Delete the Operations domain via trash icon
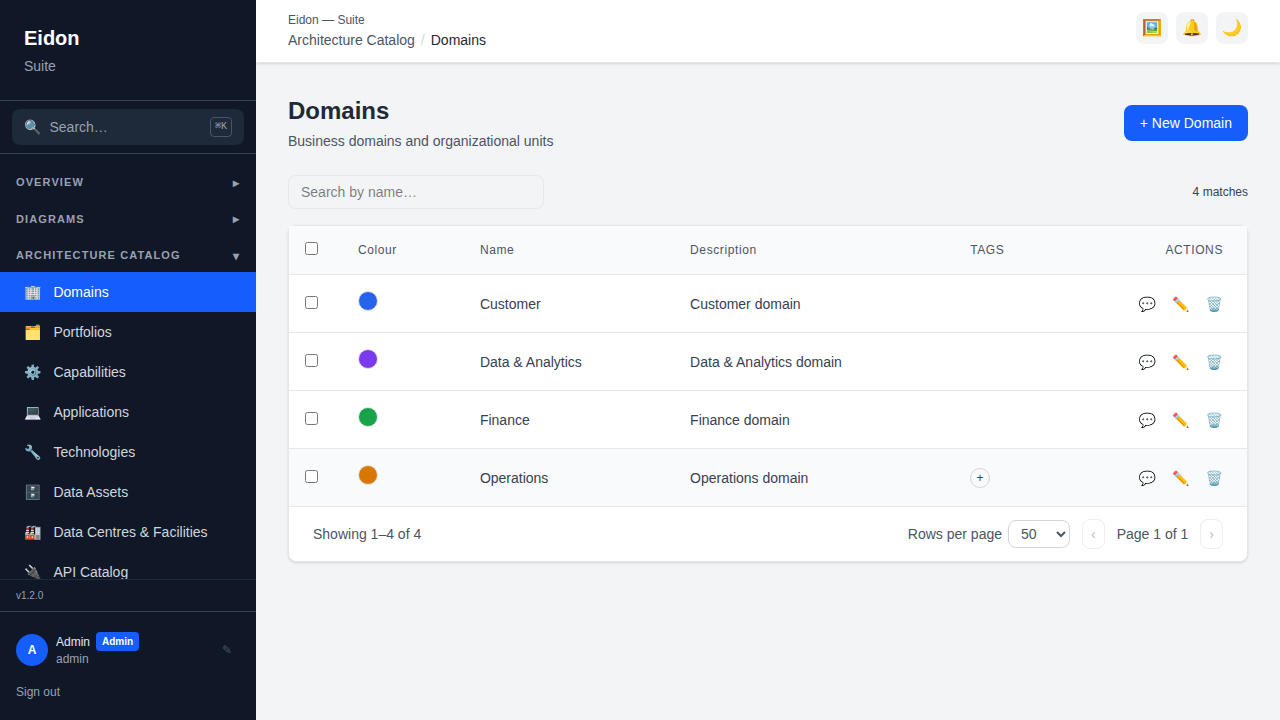1280x720 pixels. (x=1214, y=478)
